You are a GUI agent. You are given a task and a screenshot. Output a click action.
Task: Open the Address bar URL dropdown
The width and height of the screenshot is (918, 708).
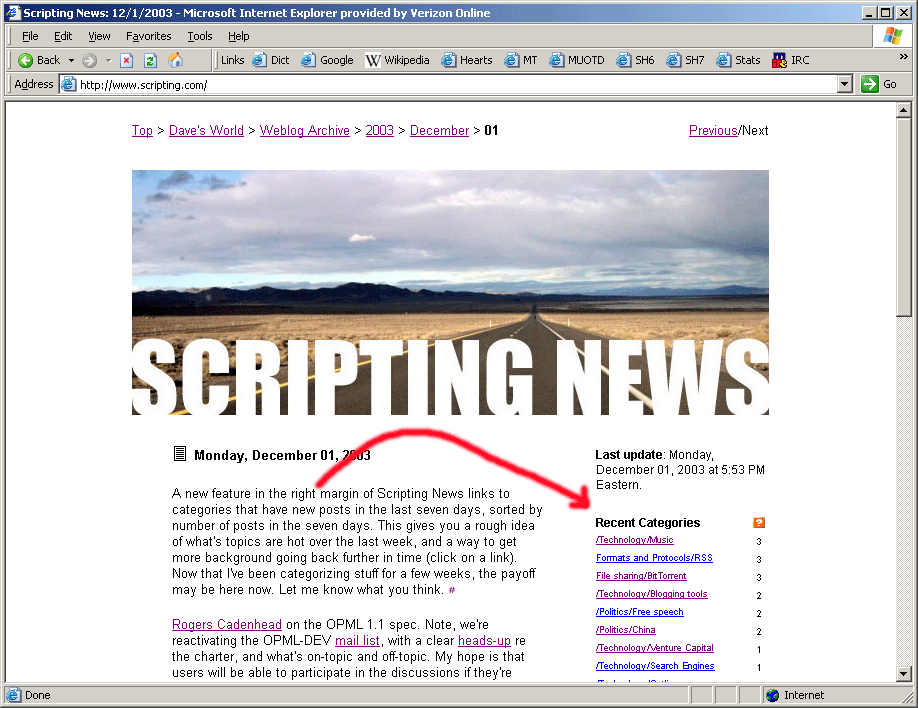click(845, 85)
